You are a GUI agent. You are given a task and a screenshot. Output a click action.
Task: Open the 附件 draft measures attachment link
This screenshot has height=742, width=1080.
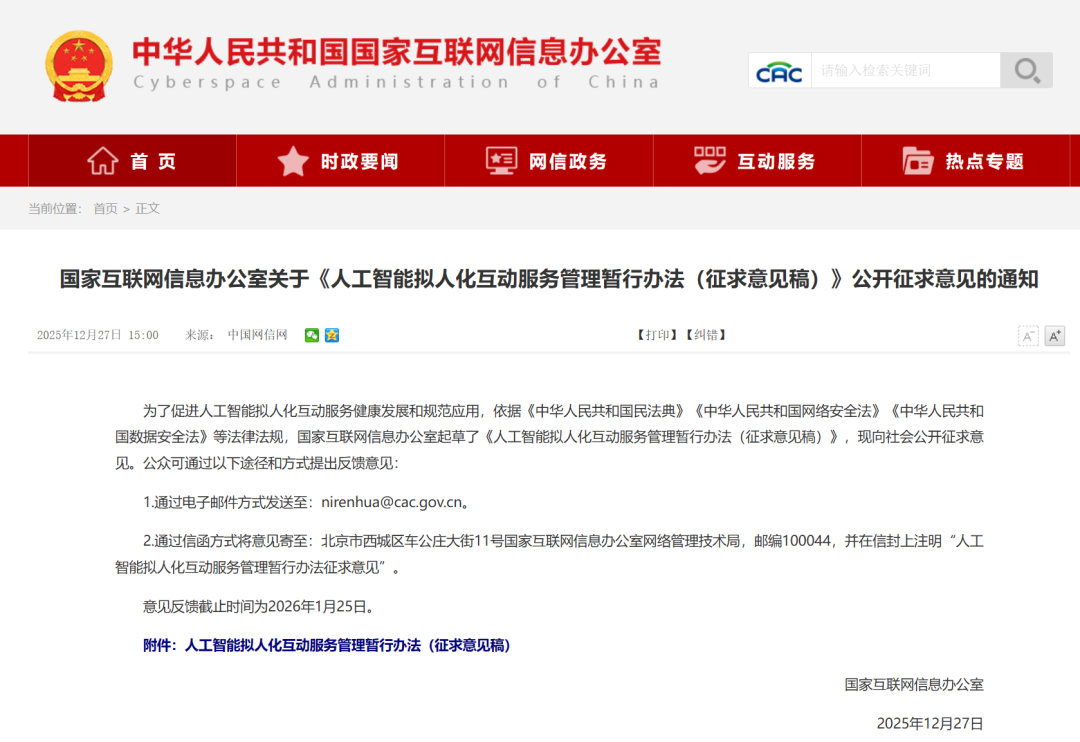tap(327, 646)
